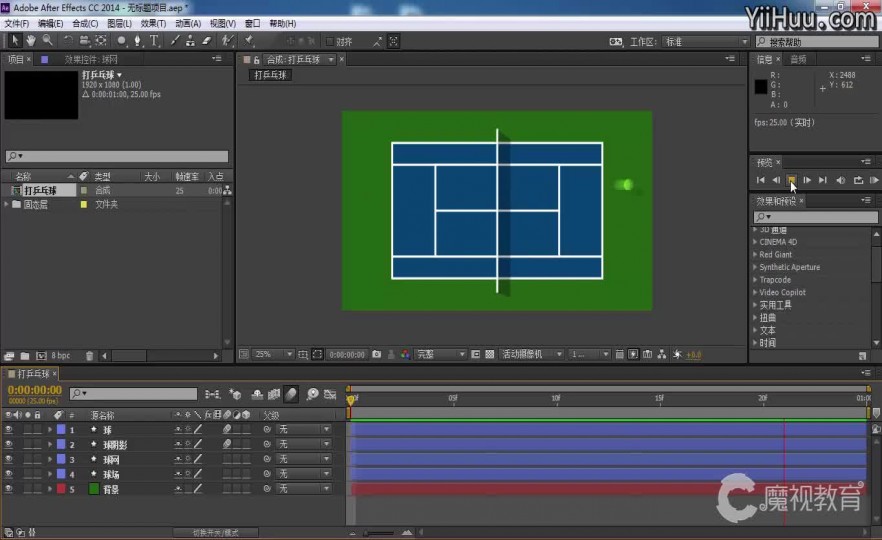Viewport: 882px width, 540px height.
Task: Select the Brush tool
Action: point(175,40)
